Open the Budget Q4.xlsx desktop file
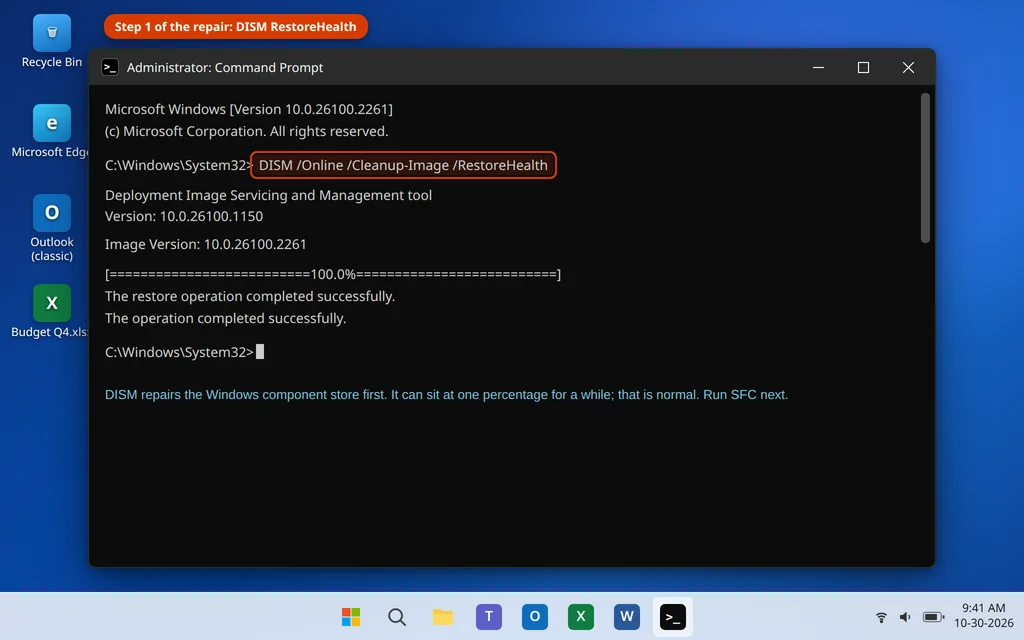 [x=52, y=311]
